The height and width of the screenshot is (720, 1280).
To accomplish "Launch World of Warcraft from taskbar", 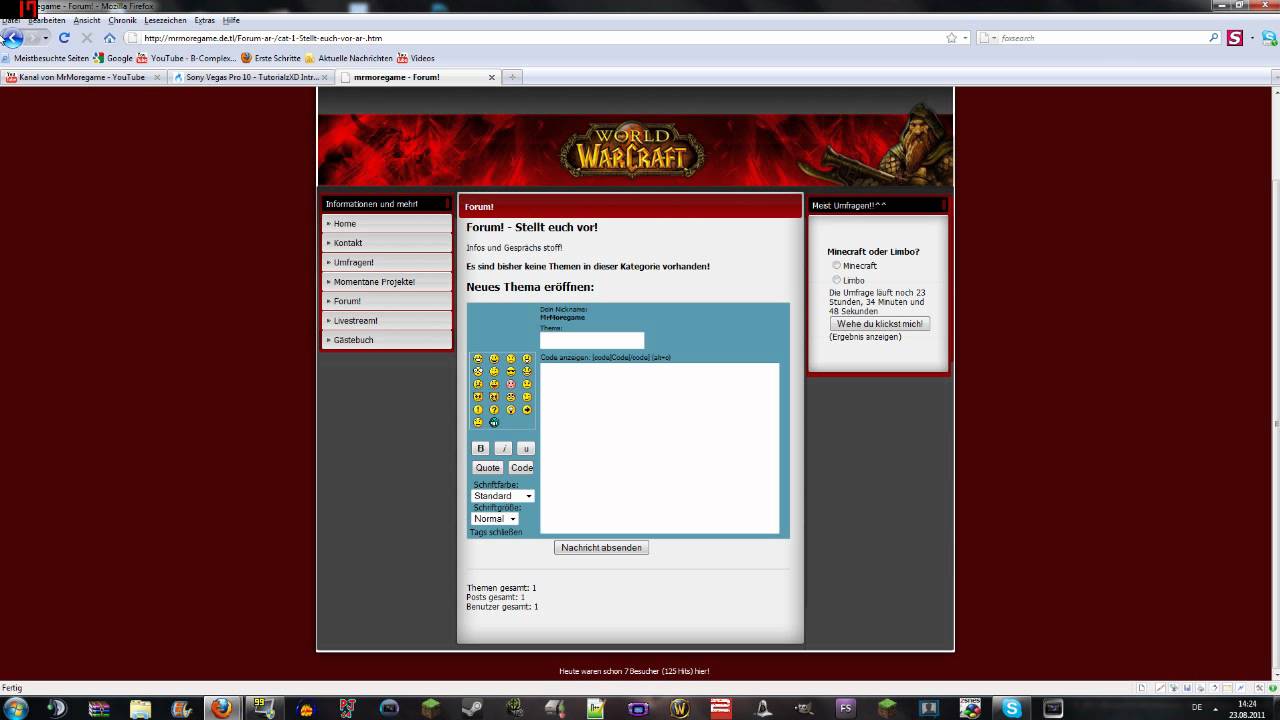I will click(x=680, y=708).
